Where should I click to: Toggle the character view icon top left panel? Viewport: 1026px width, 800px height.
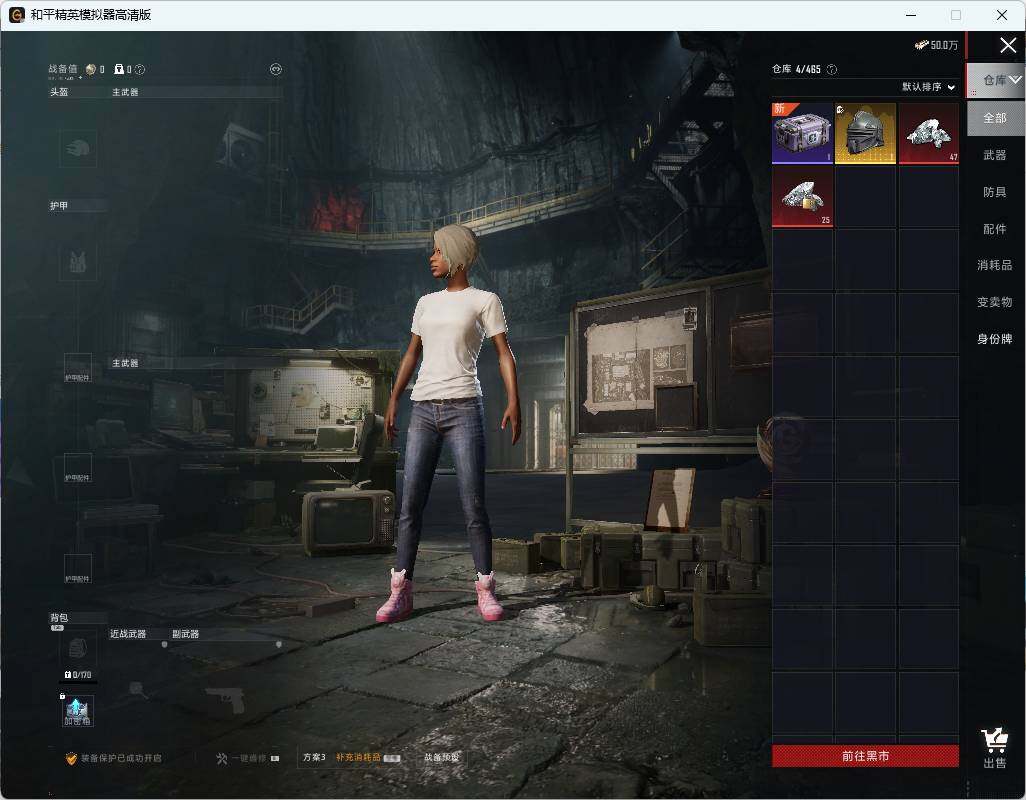[275, 69]
